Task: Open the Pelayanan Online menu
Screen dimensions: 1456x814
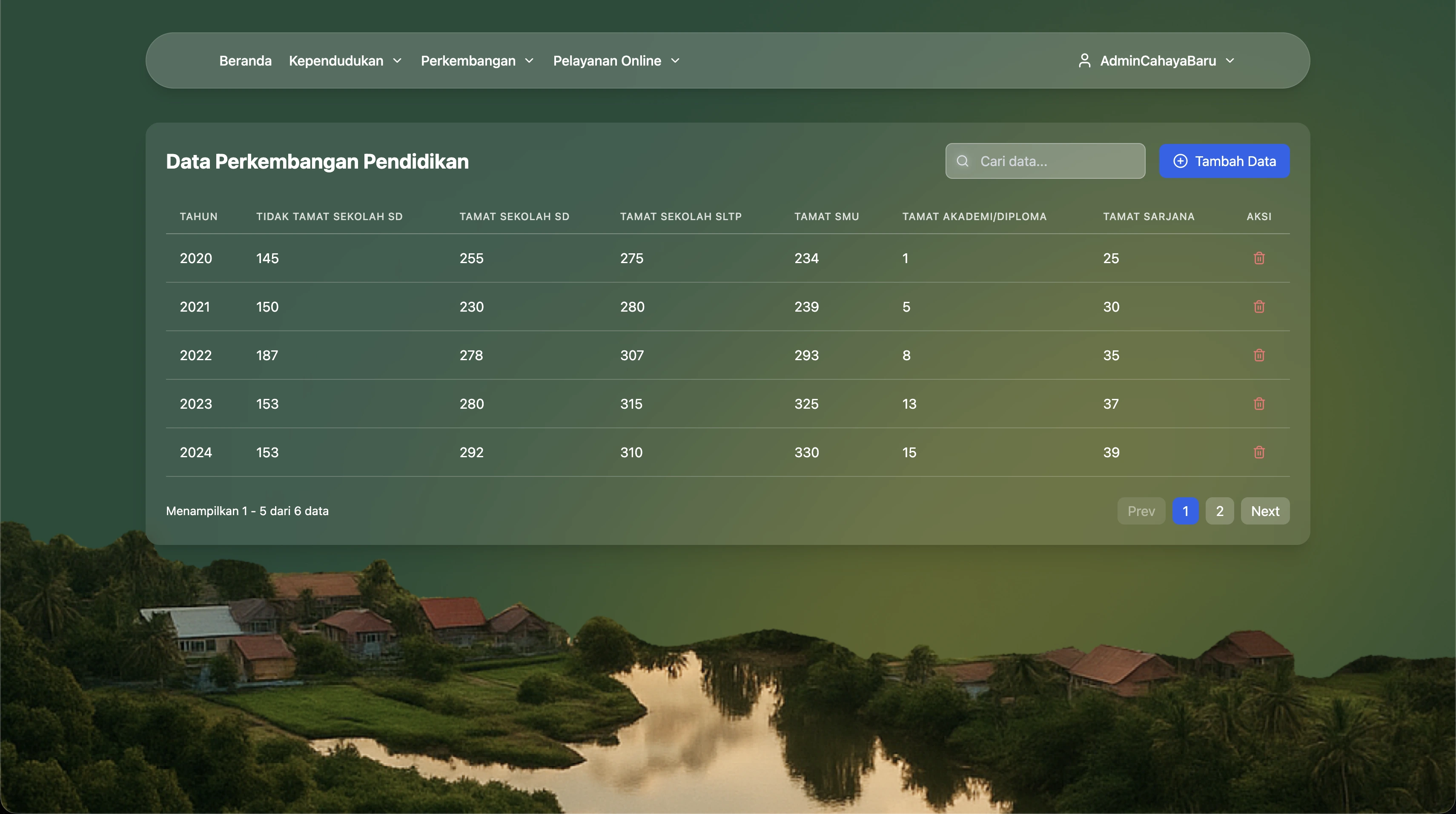Action: tap(616, 60)
